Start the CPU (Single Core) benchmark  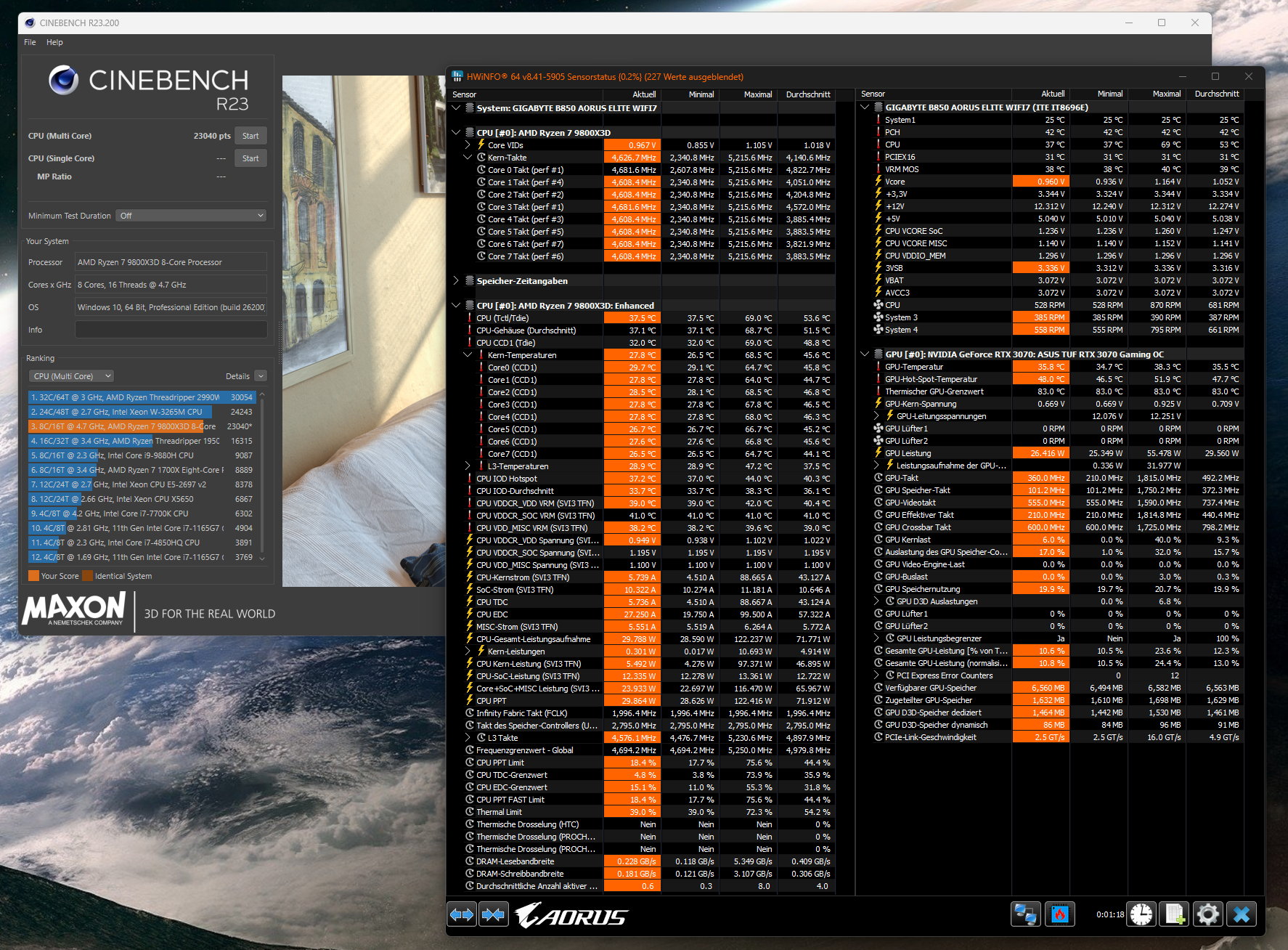pos(250,158)
